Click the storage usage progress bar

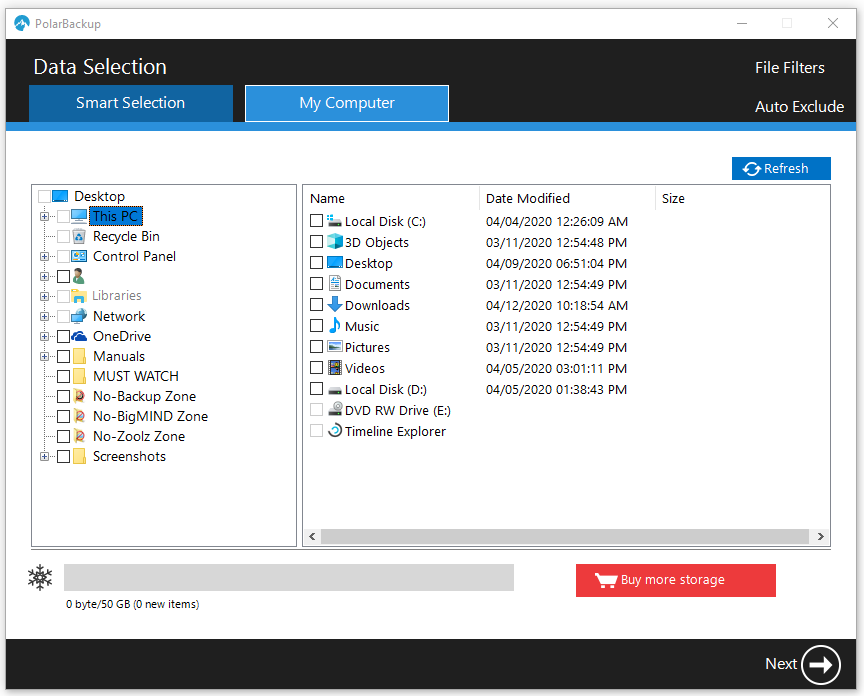point(289,577)
